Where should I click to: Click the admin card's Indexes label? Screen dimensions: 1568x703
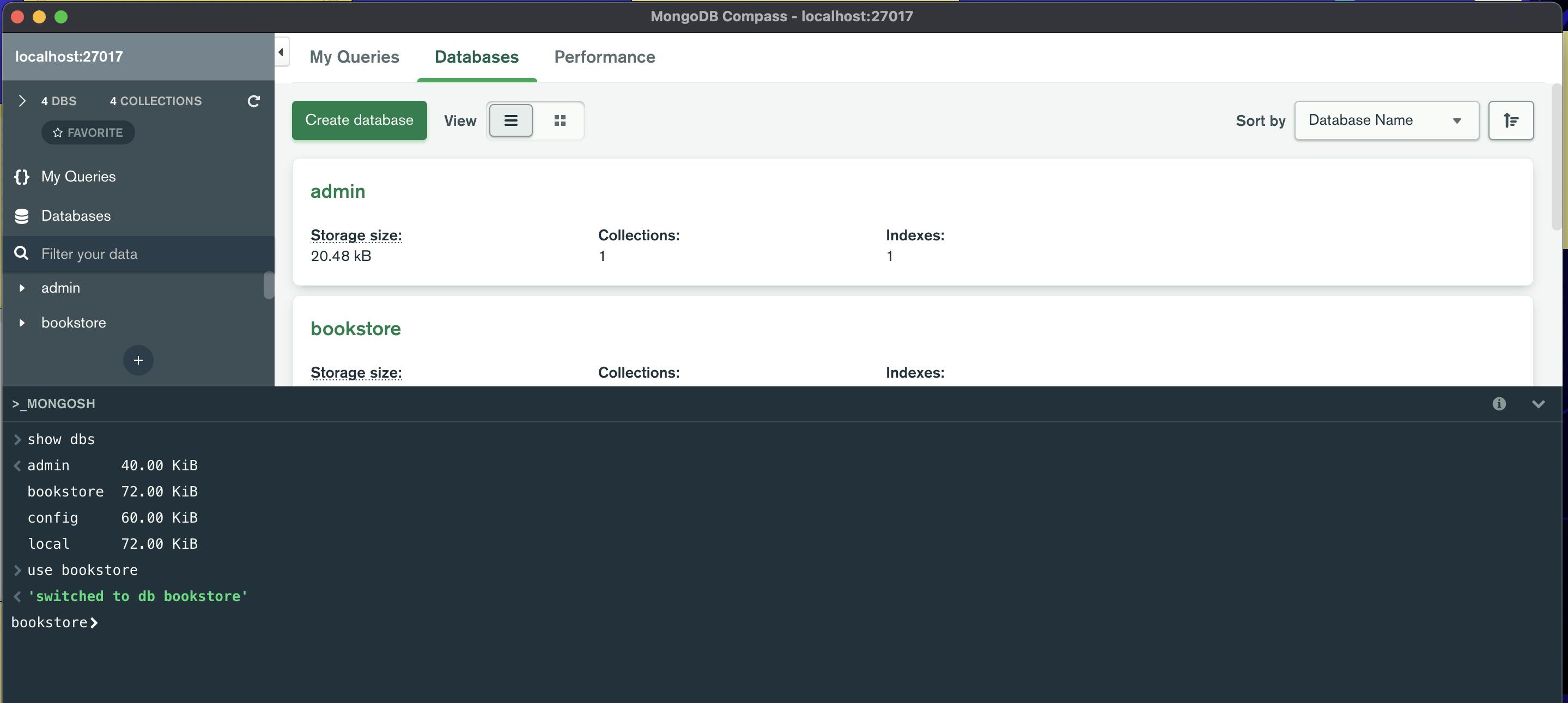(915, 235)
